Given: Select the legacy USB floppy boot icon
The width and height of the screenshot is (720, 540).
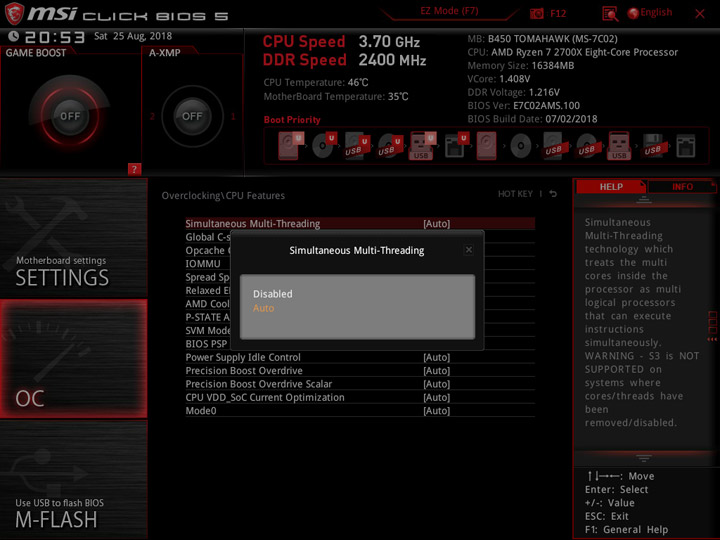Looking at the screenshot, I should [653, 146].
